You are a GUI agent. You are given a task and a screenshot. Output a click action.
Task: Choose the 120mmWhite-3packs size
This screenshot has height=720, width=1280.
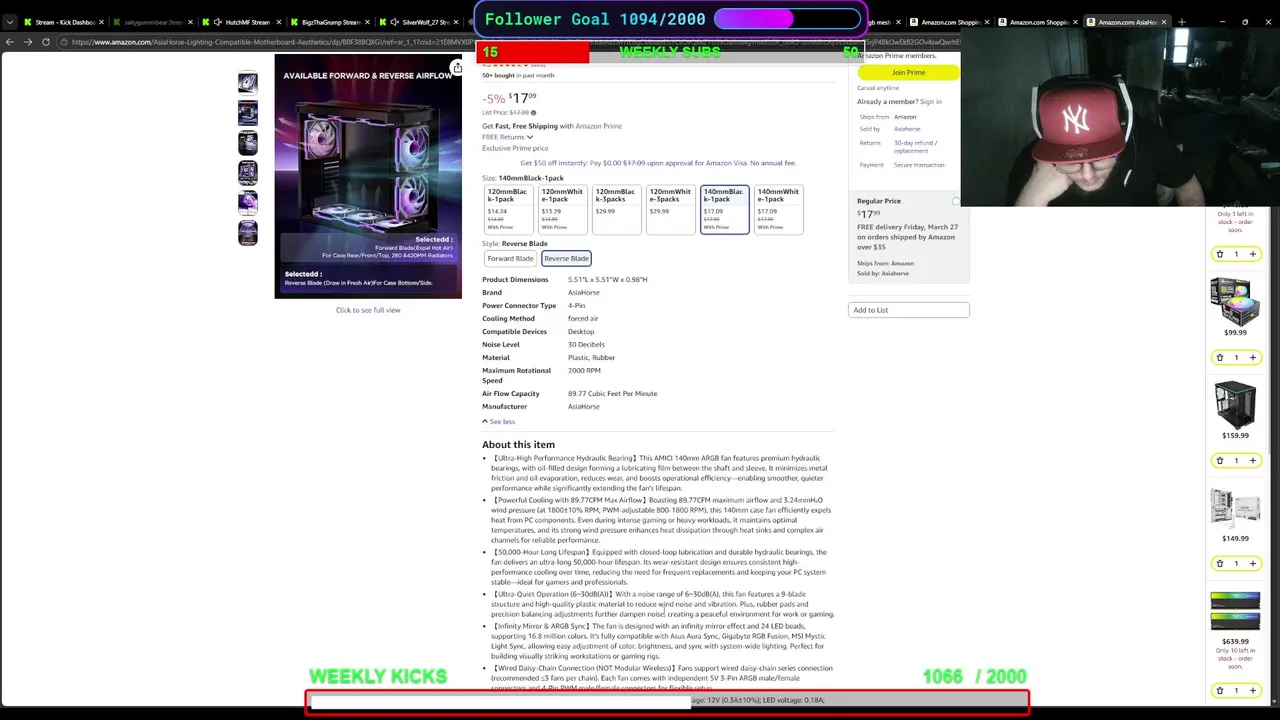click(x=670, y=209)
